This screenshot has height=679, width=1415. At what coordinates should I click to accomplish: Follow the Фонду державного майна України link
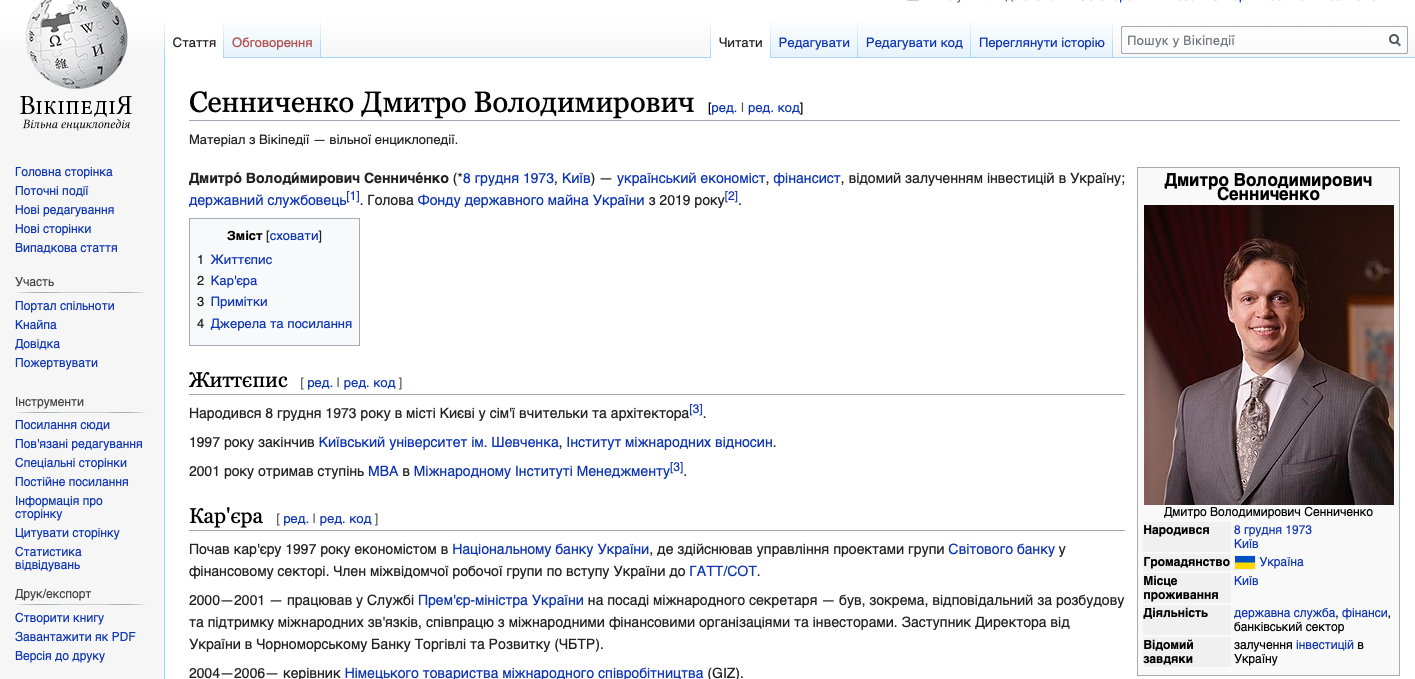tap(530, 200)
